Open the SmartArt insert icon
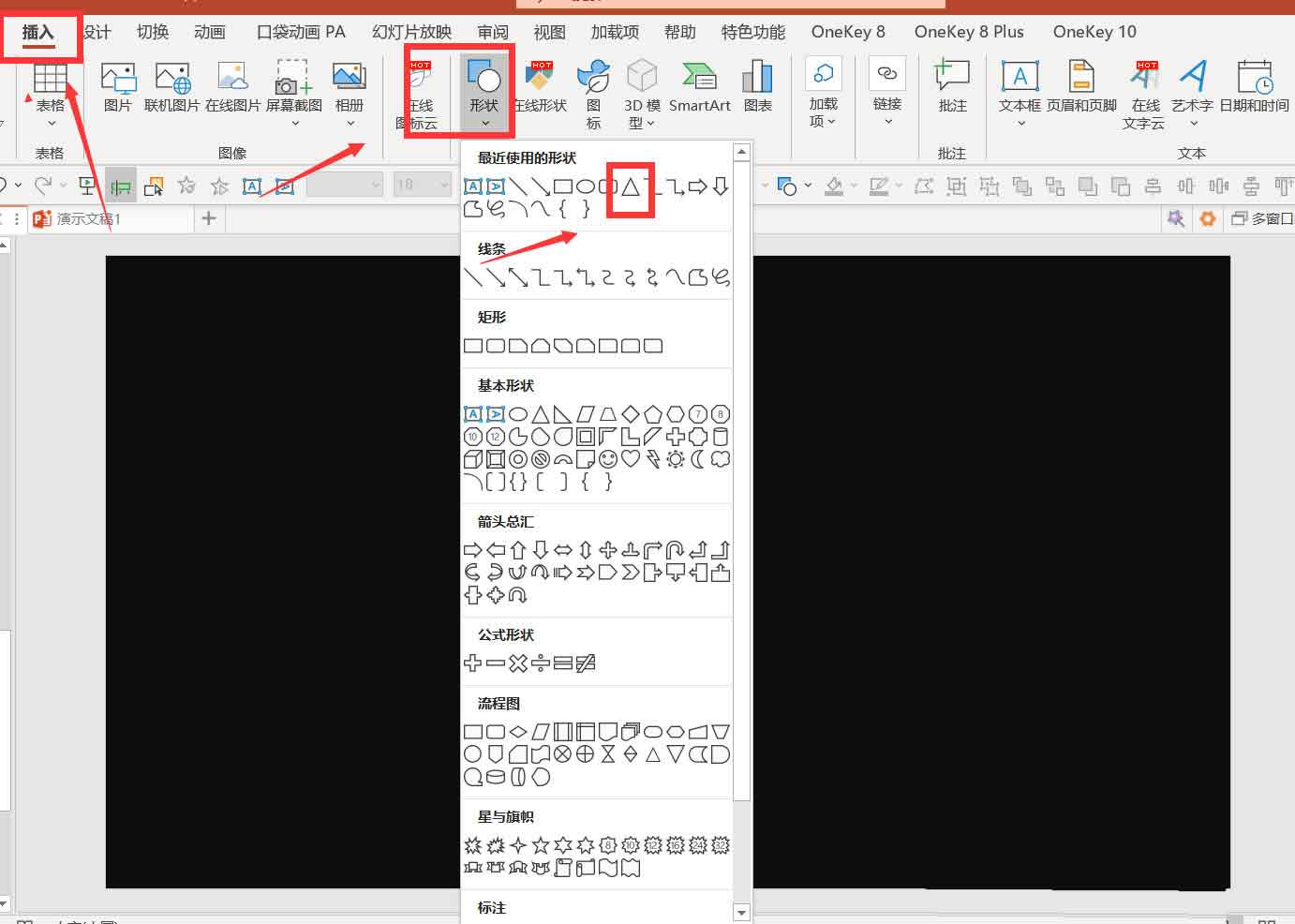Viewport: 1295px width, 924px height. point(699,87)
